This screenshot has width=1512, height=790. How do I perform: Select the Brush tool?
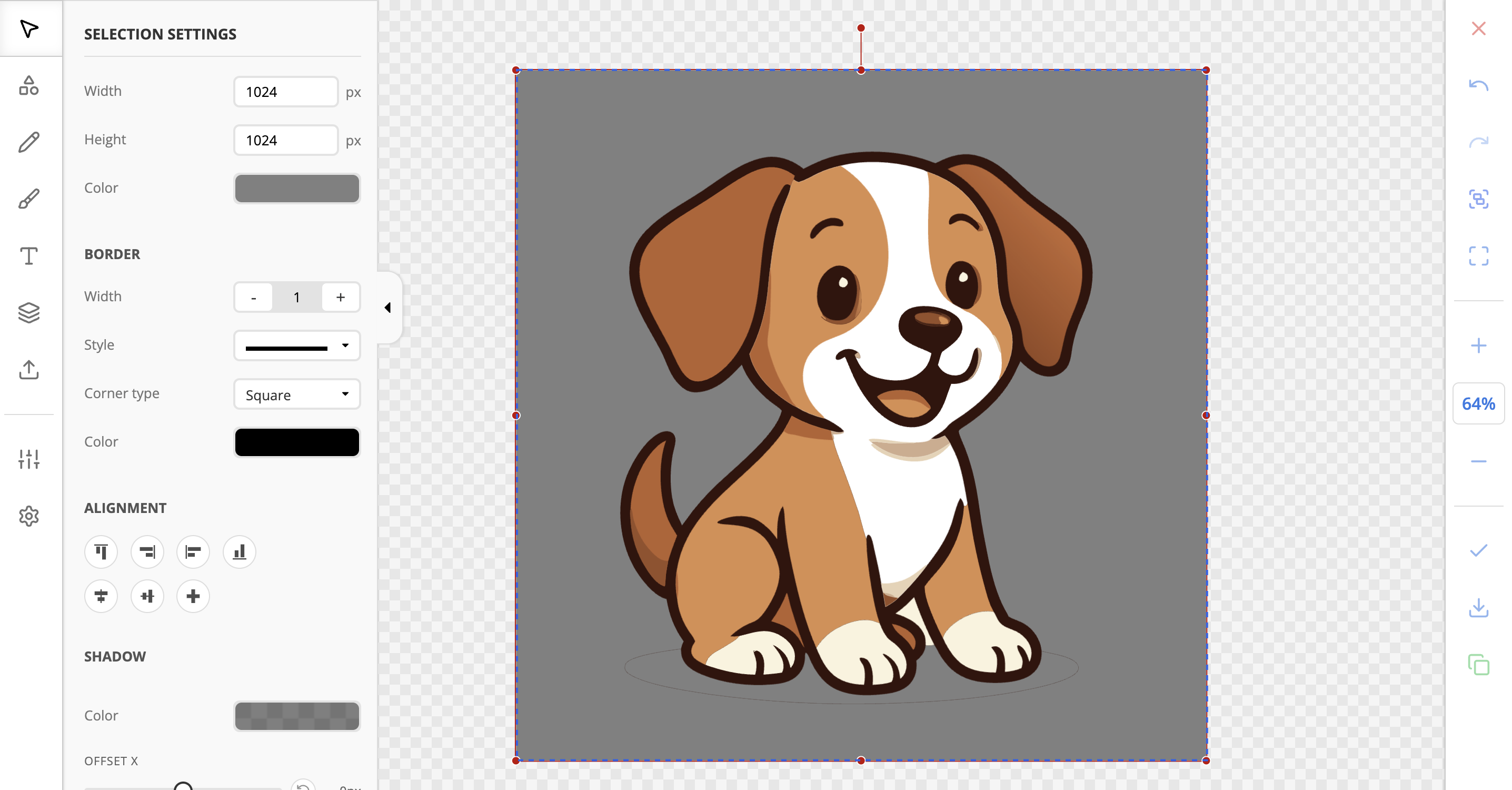point(29,199)
